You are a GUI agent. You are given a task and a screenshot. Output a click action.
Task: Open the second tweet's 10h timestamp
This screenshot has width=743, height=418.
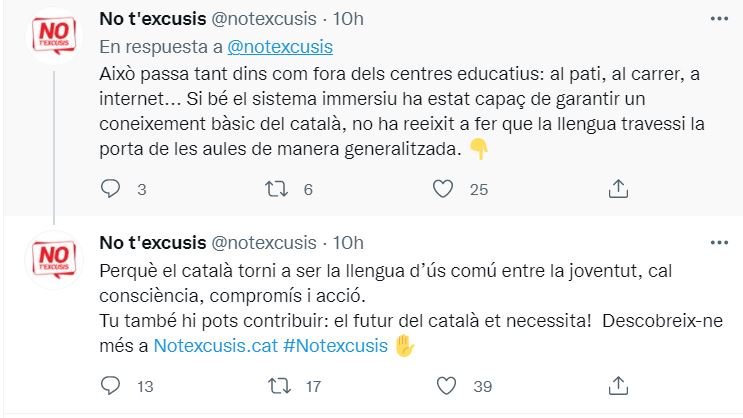[x=349, y=242]
